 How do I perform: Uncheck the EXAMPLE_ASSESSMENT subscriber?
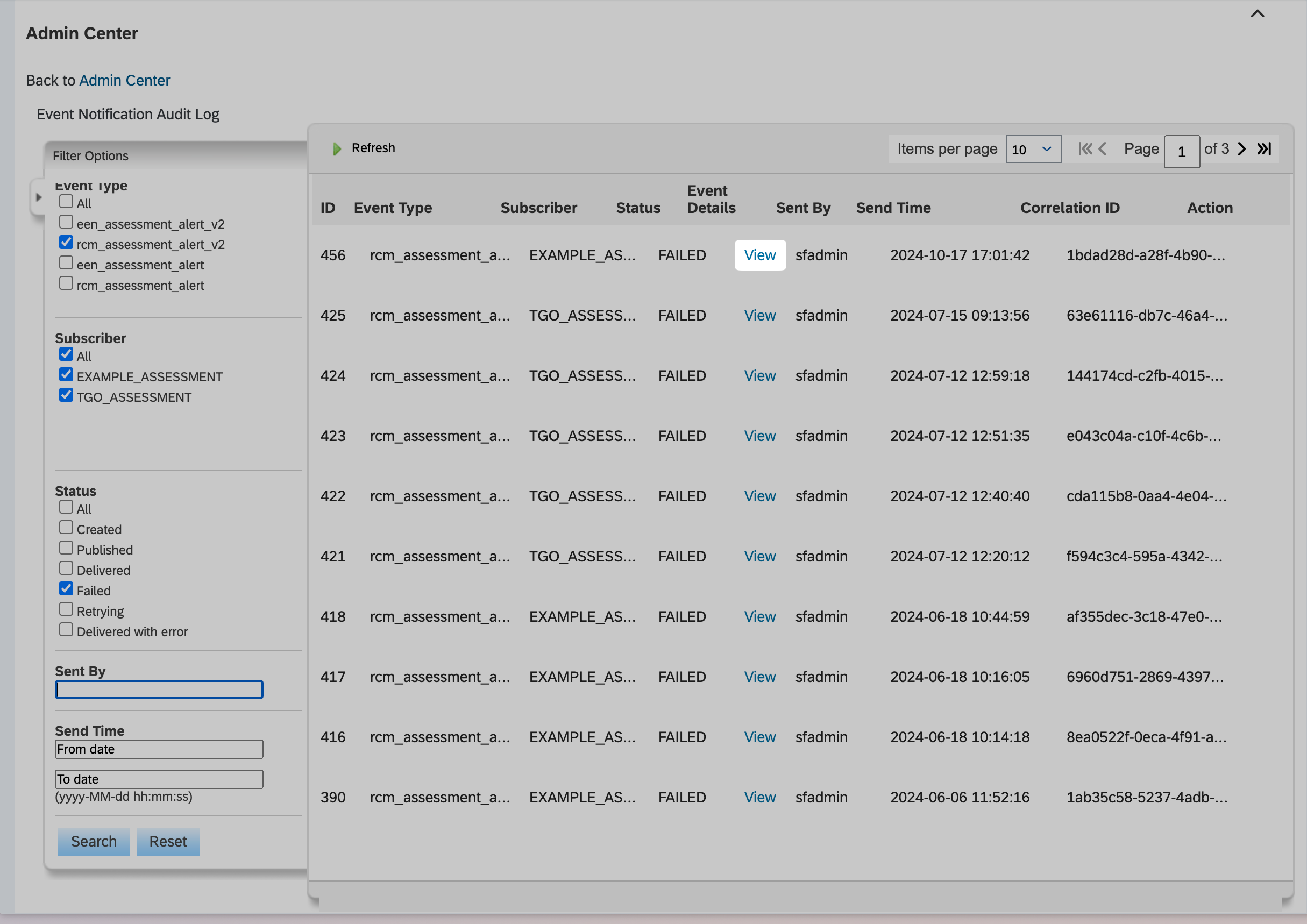66,375
